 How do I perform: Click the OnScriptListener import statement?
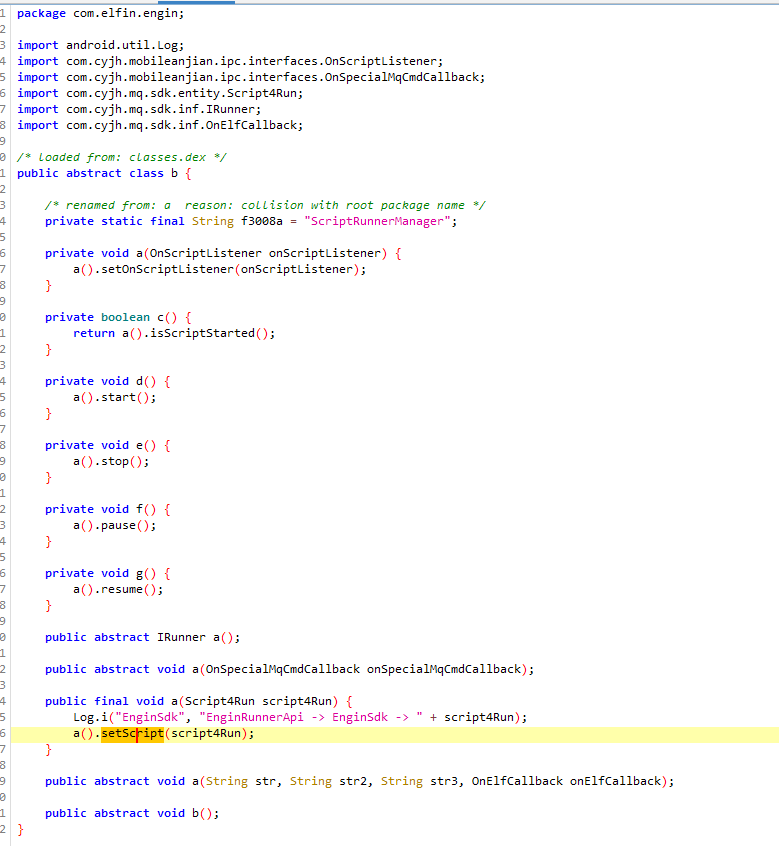coord(230,62)
